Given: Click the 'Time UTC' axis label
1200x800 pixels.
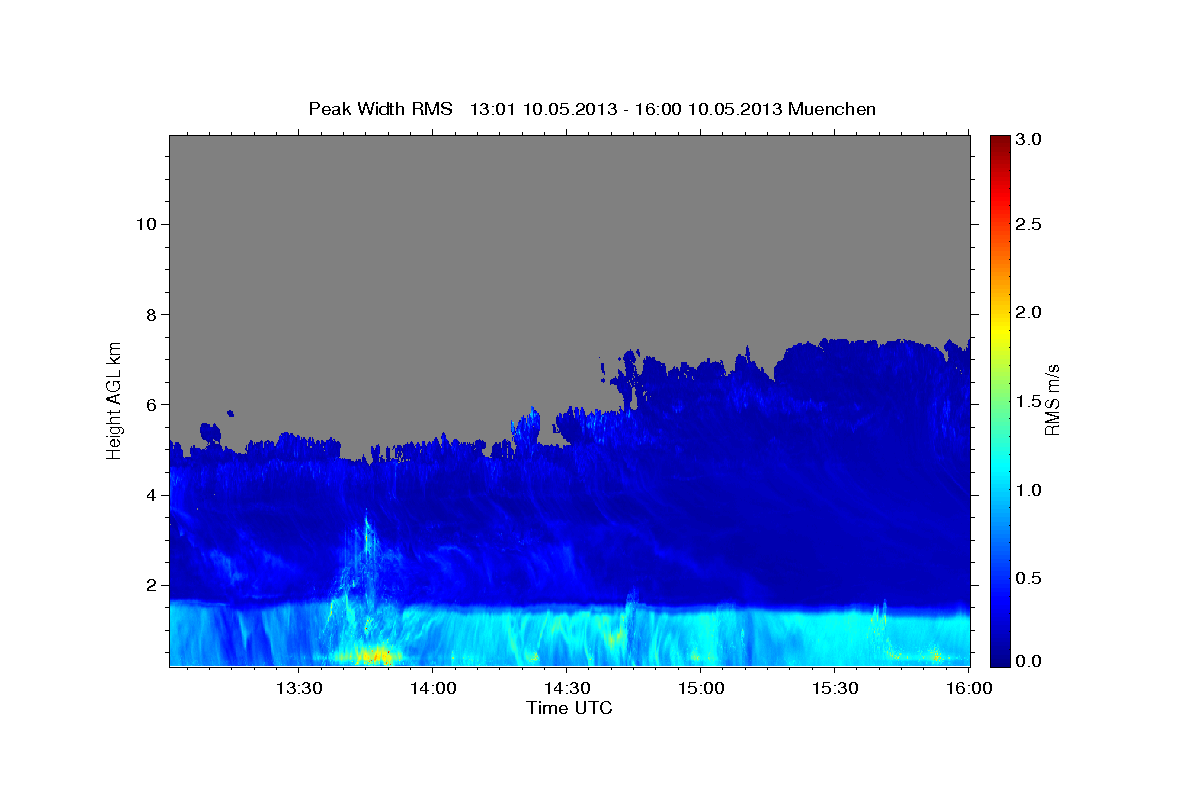Looking at the screenshot, I should [x=569, y=708].
